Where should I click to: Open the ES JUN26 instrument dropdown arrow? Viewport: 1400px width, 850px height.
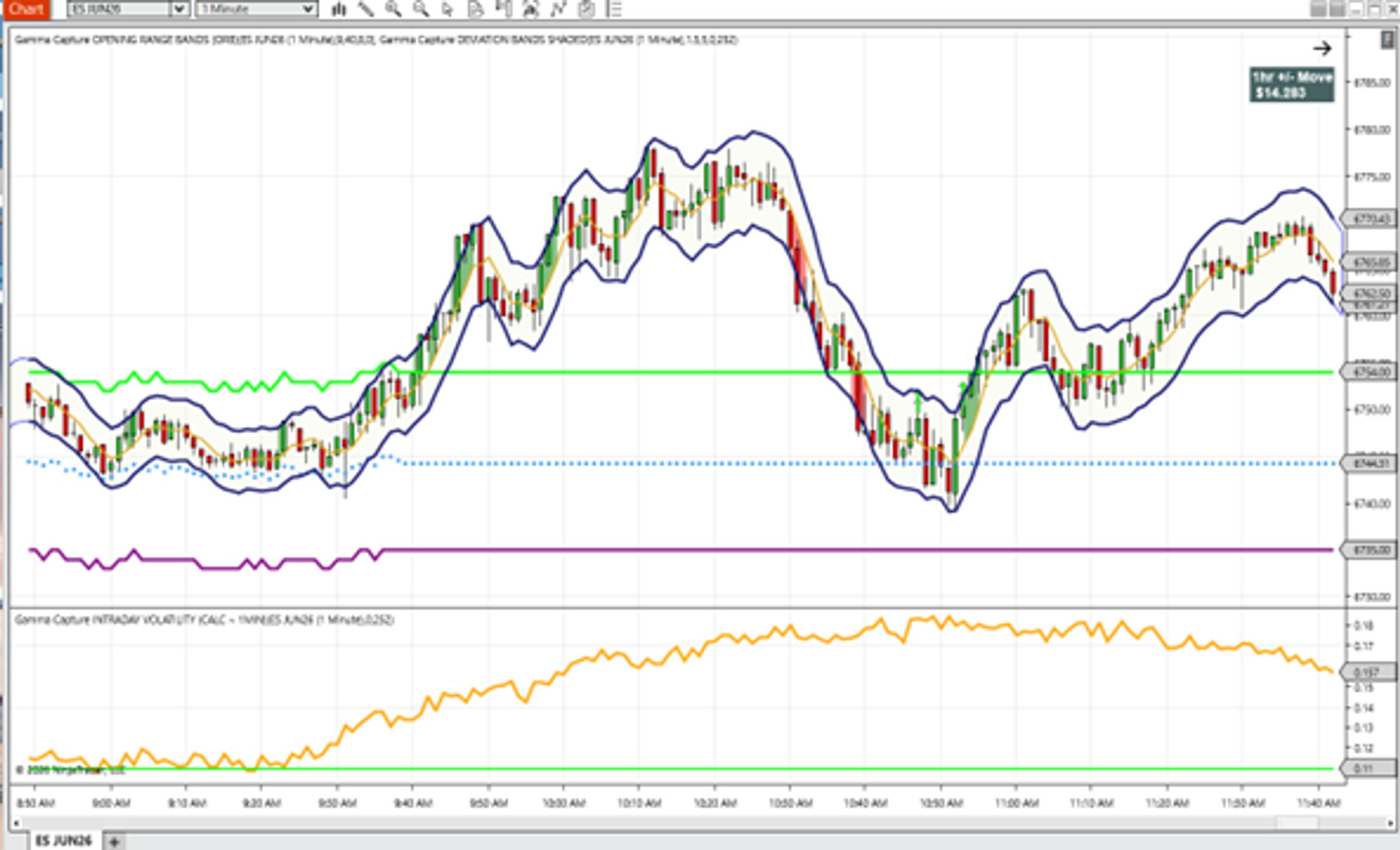(x=179, y=9)
